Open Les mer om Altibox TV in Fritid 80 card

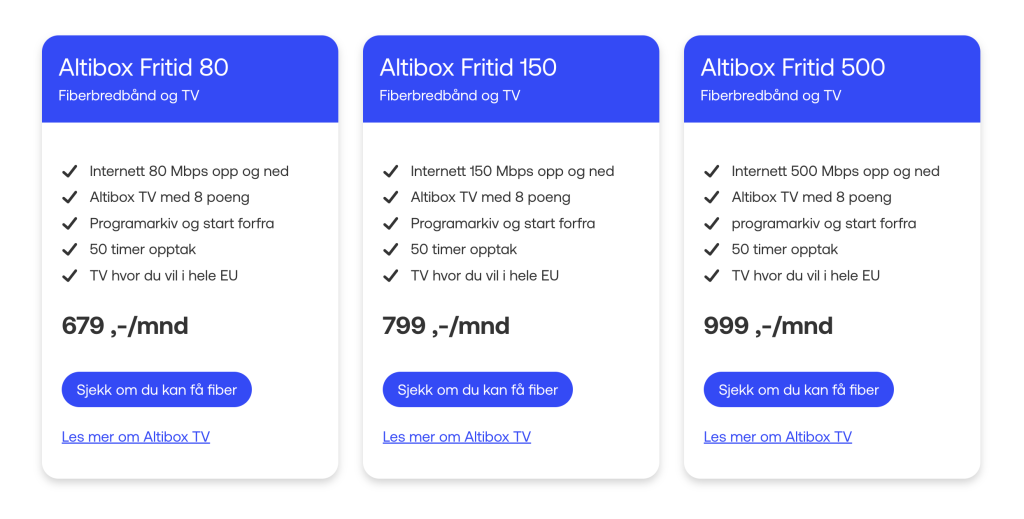[x=136, y=437]
